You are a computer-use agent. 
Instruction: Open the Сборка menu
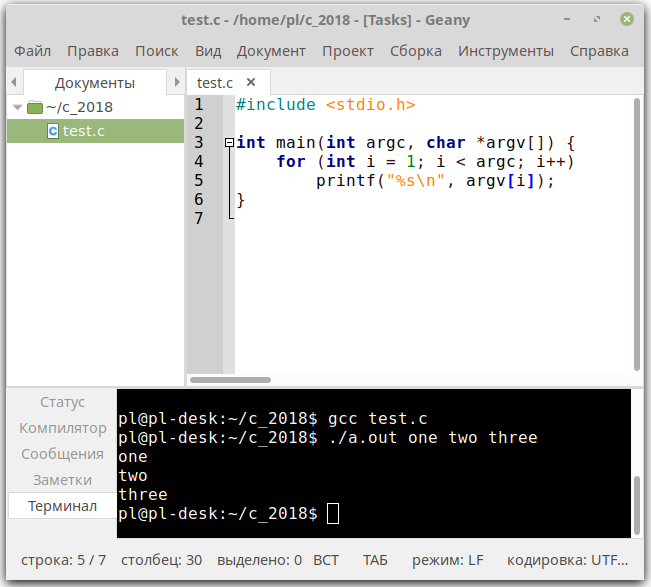coord(416,51)
